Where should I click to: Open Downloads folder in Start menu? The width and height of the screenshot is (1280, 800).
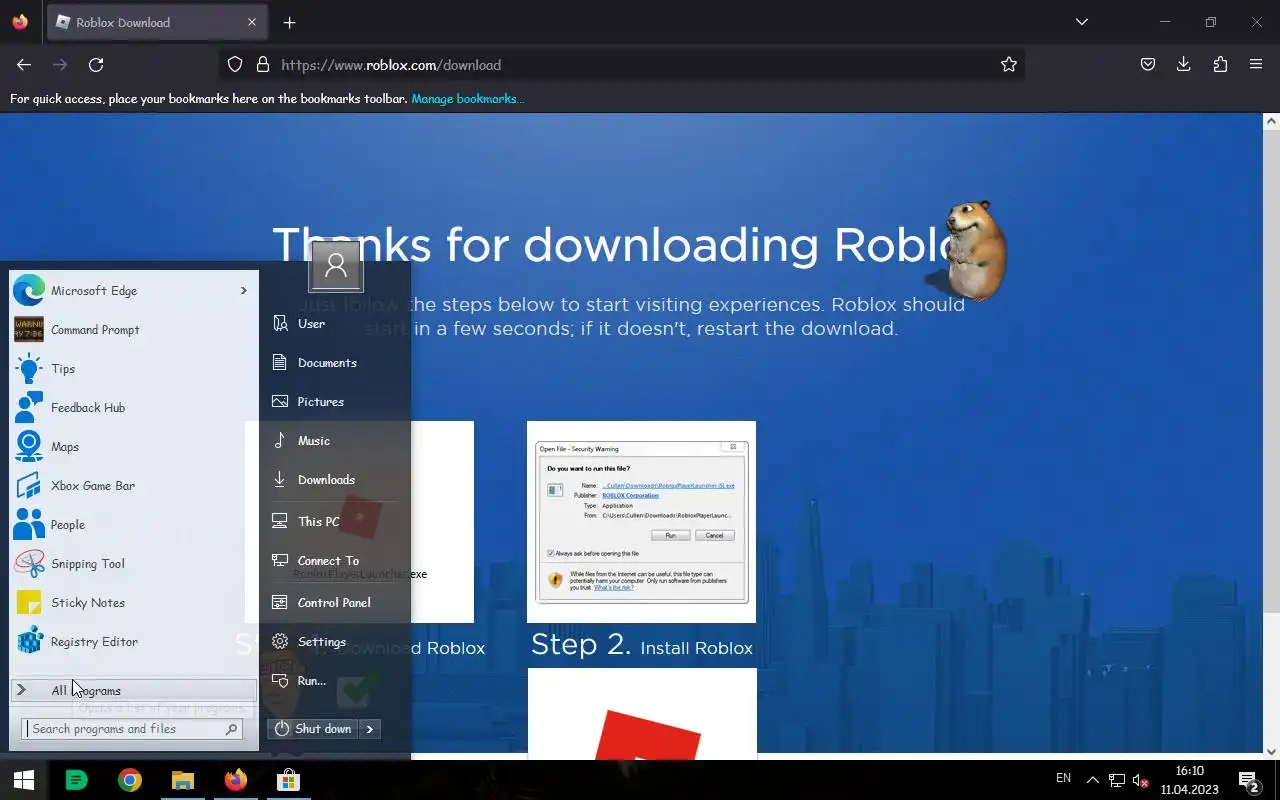[x=334, y=480]
